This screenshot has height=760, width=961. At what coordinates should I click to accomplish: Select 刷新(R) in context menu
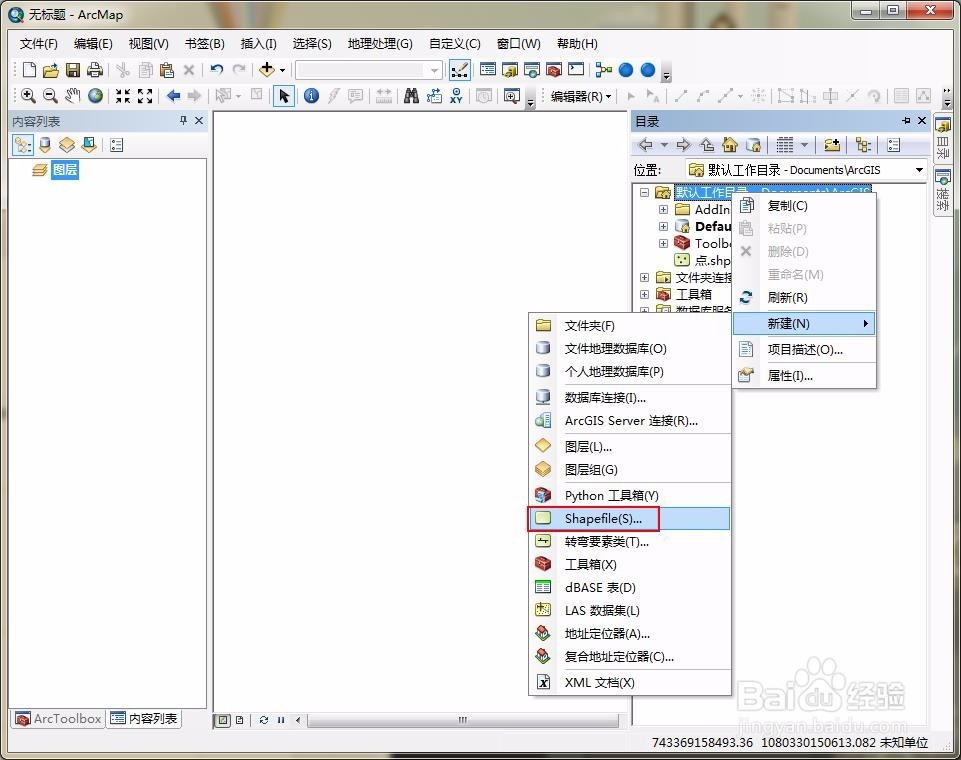(x=804, y=298)
